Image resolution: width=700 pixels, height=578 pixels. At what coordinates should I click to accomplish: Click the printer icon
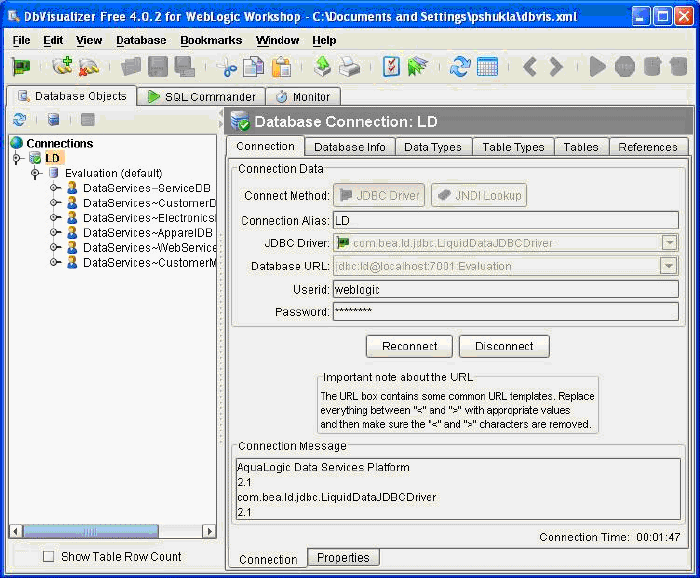click(349, 67)
